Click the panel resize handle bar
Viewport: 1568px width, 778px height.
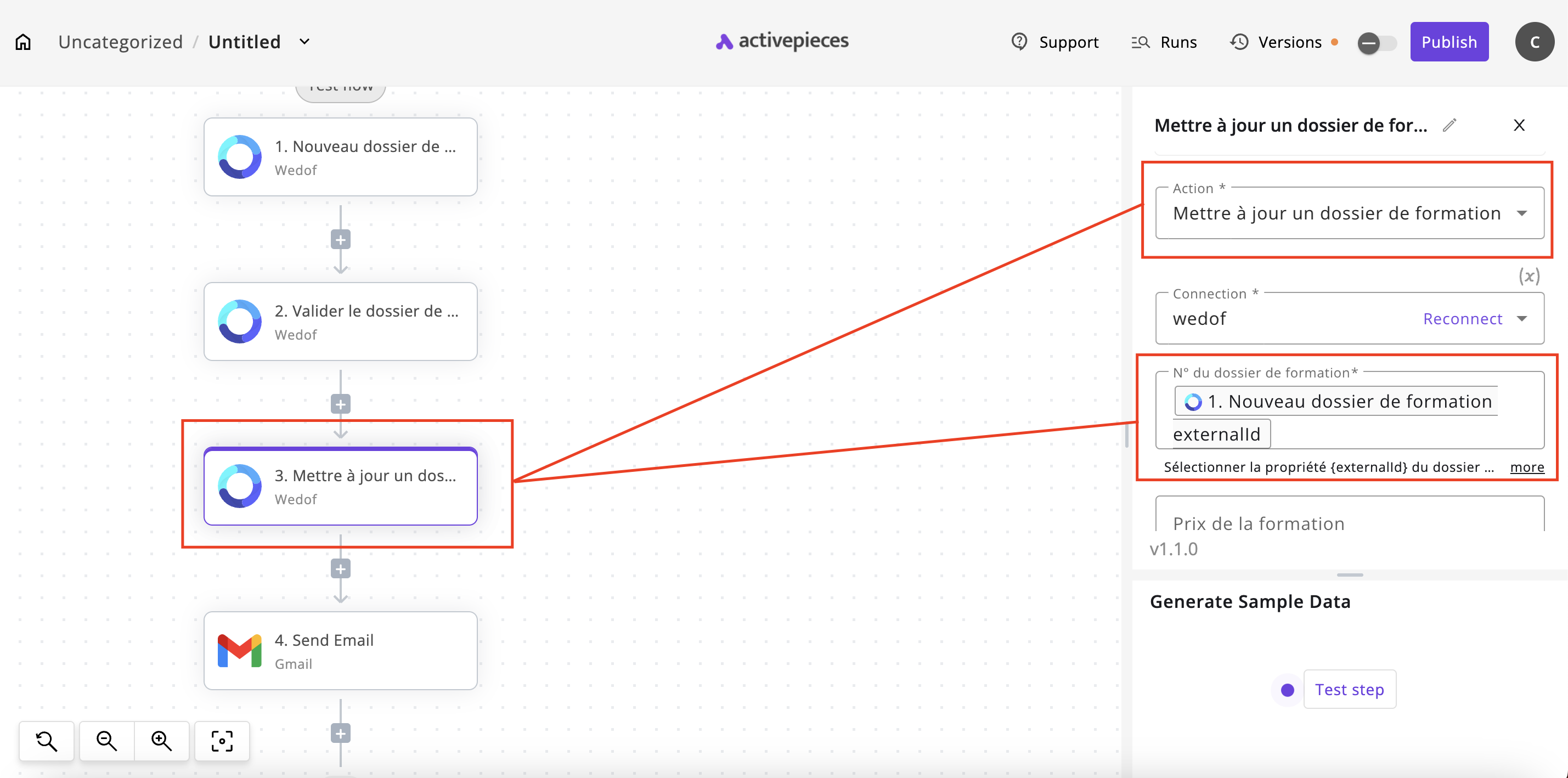click(x=1350, y=574)
